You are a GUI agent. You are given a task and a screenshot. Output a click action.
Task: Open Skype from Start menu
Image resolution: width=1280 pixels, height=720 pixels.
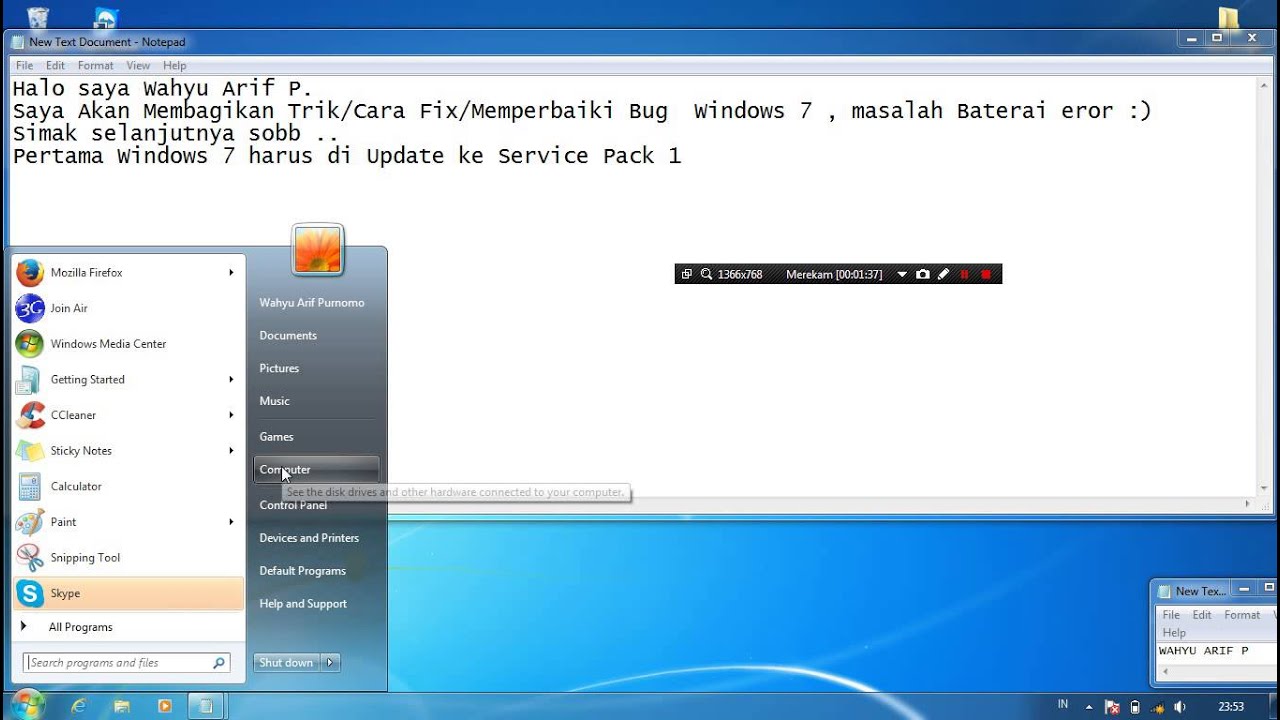[x=128, y=593]
